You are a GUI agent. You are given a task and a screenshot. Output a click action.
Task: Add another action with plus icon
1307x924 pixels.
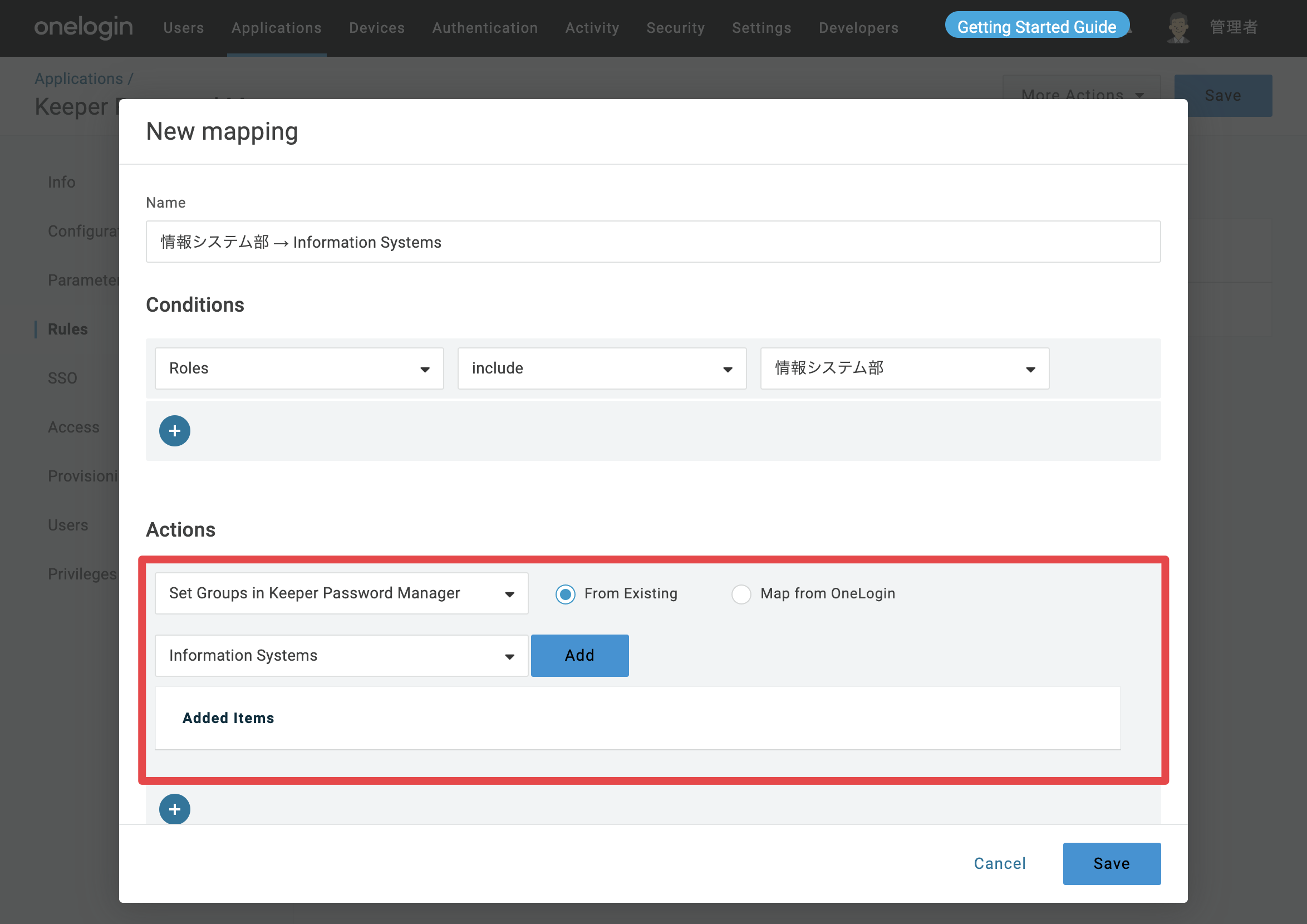175,809
